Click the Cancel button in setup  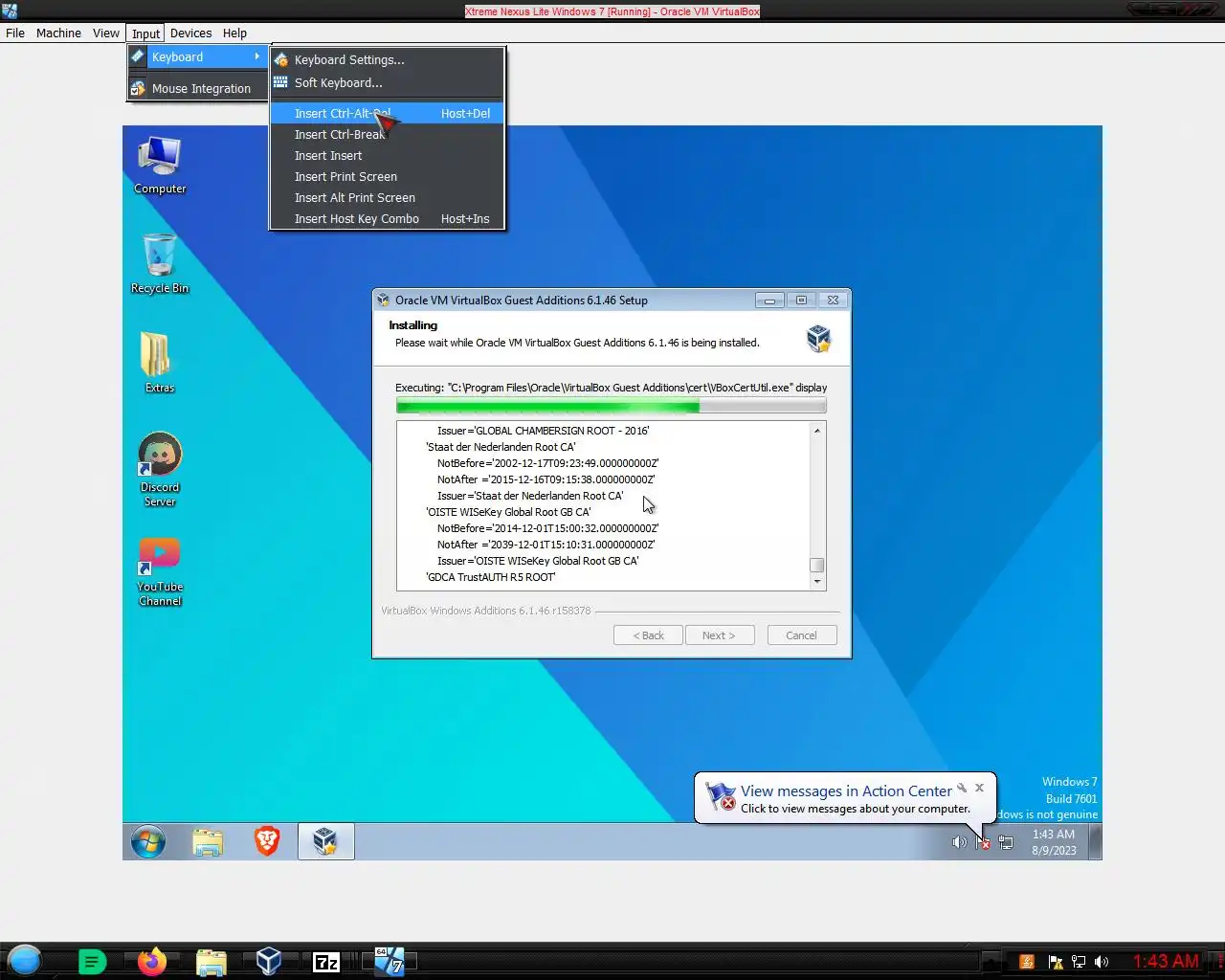point(802,635)
